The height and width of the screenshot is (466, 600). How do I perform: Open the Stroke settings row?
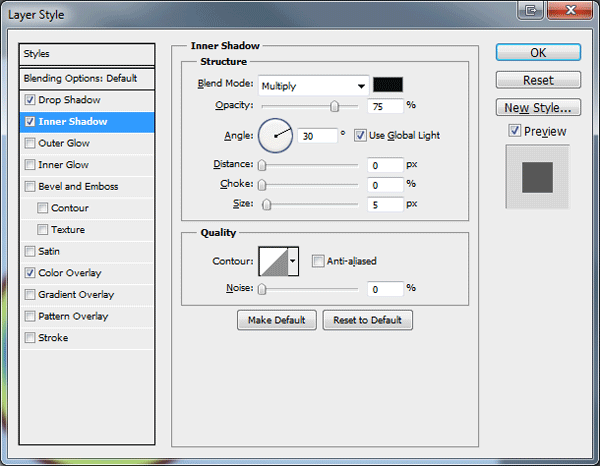87,338
